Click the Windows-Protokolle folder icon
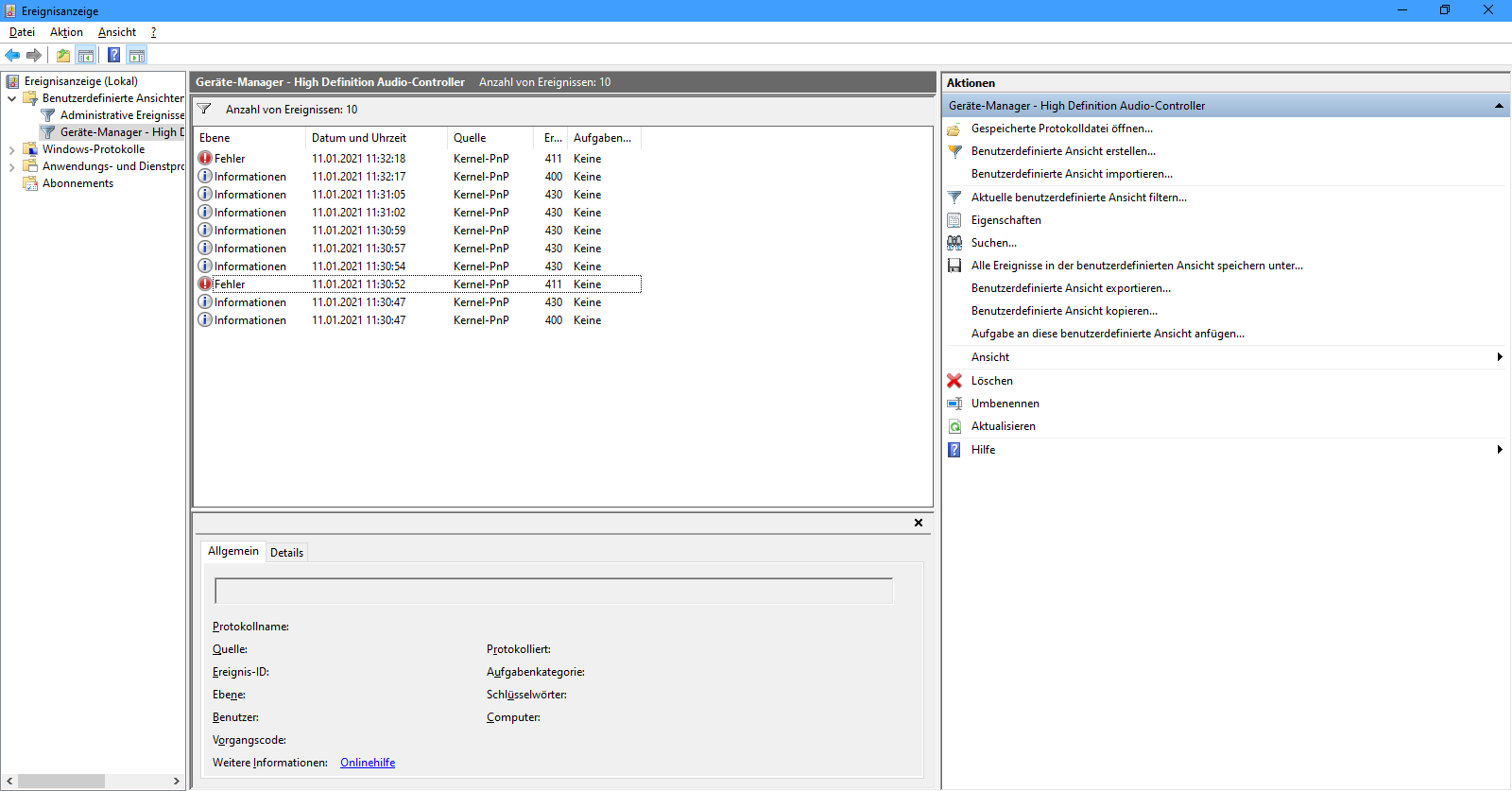Viewport: 1512px width, 791px height. (30, 149)
